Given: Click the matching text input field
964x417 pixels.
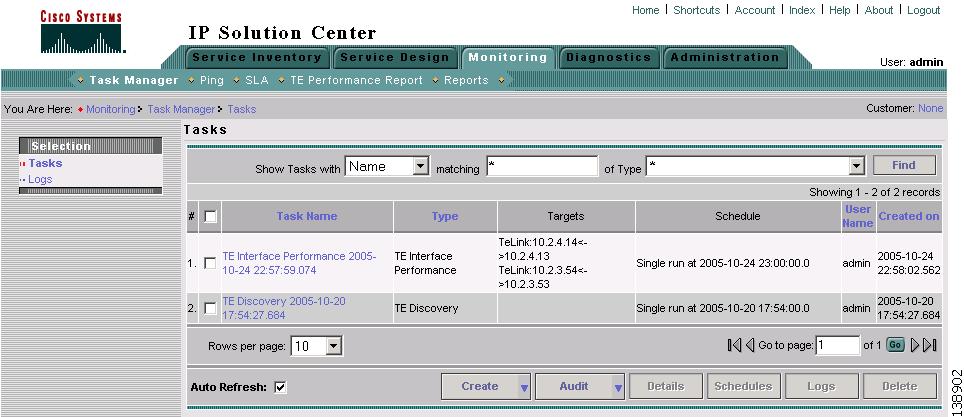Looking at the screenshot, I should point(542,166).
